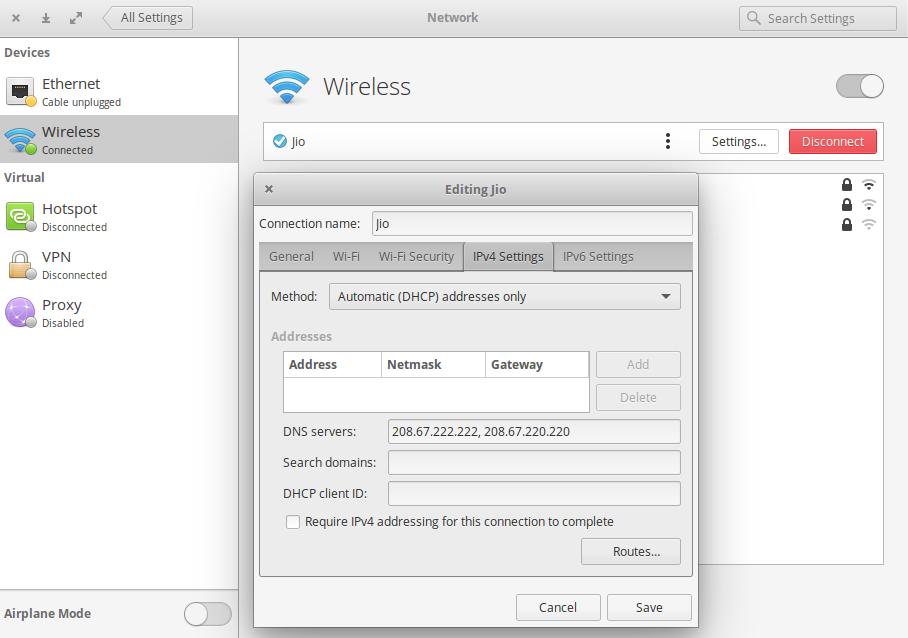Enable Require IPv4 addressing for this connection
The height and width of the screenshot is (638, 908).
(x=293, y=521)
